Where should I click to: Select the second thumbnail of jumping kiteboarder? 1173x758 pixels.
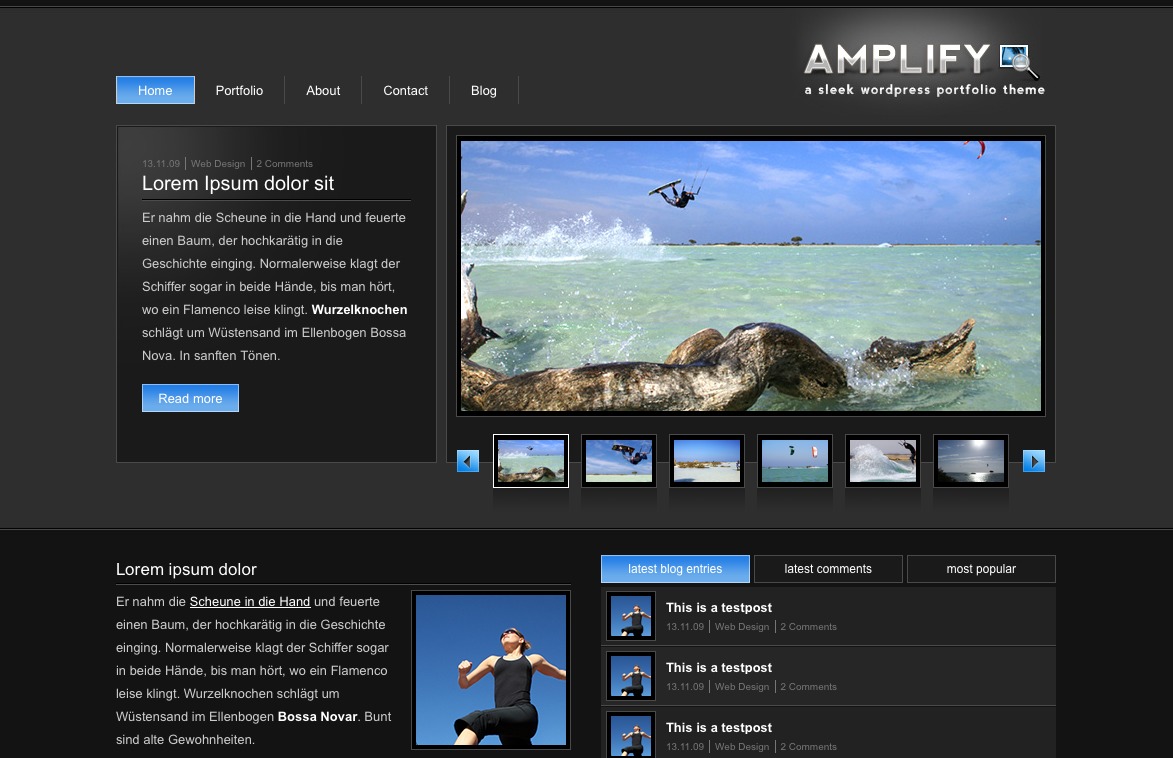(x=619, y=461)
